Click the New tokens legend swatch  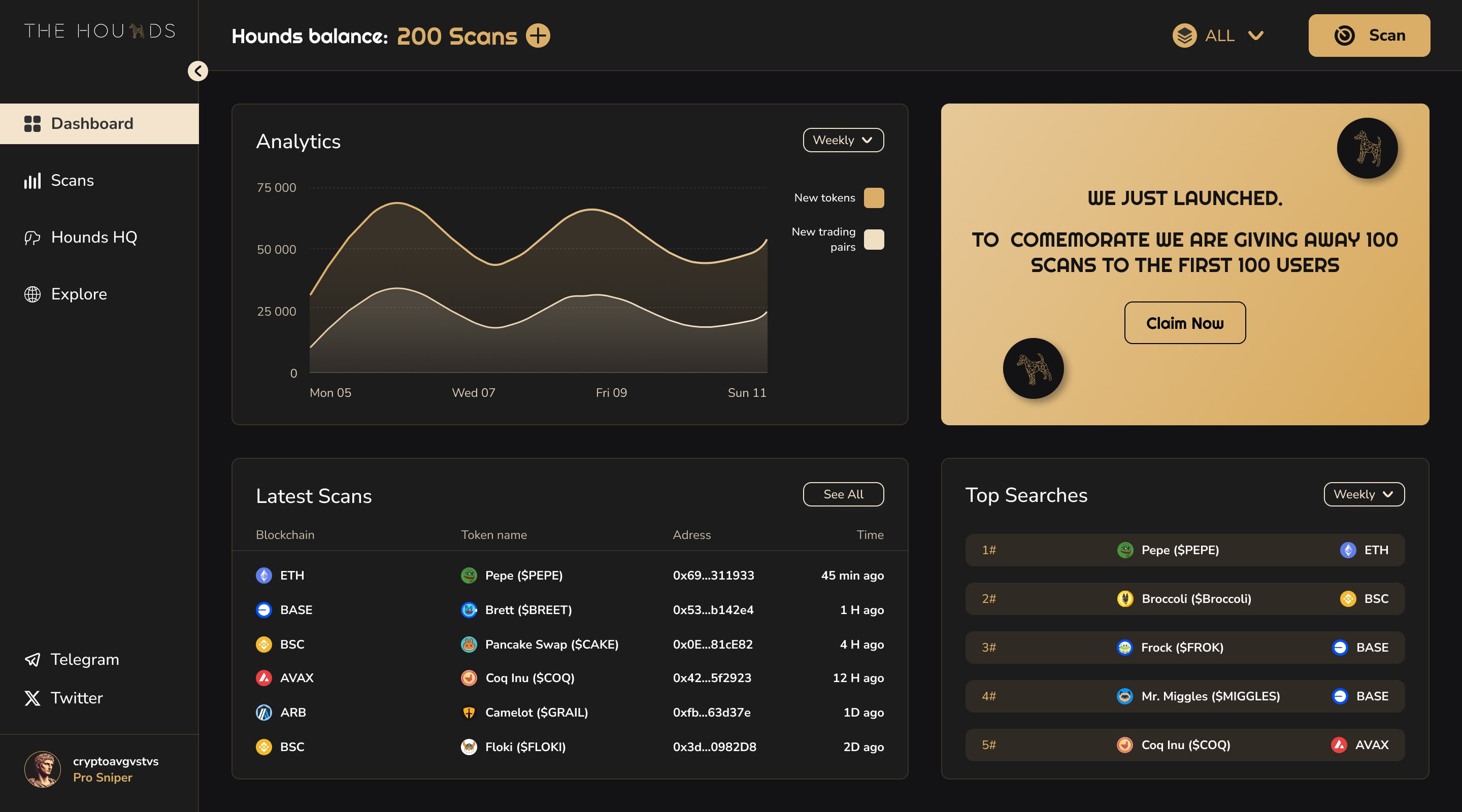(874, 198)
